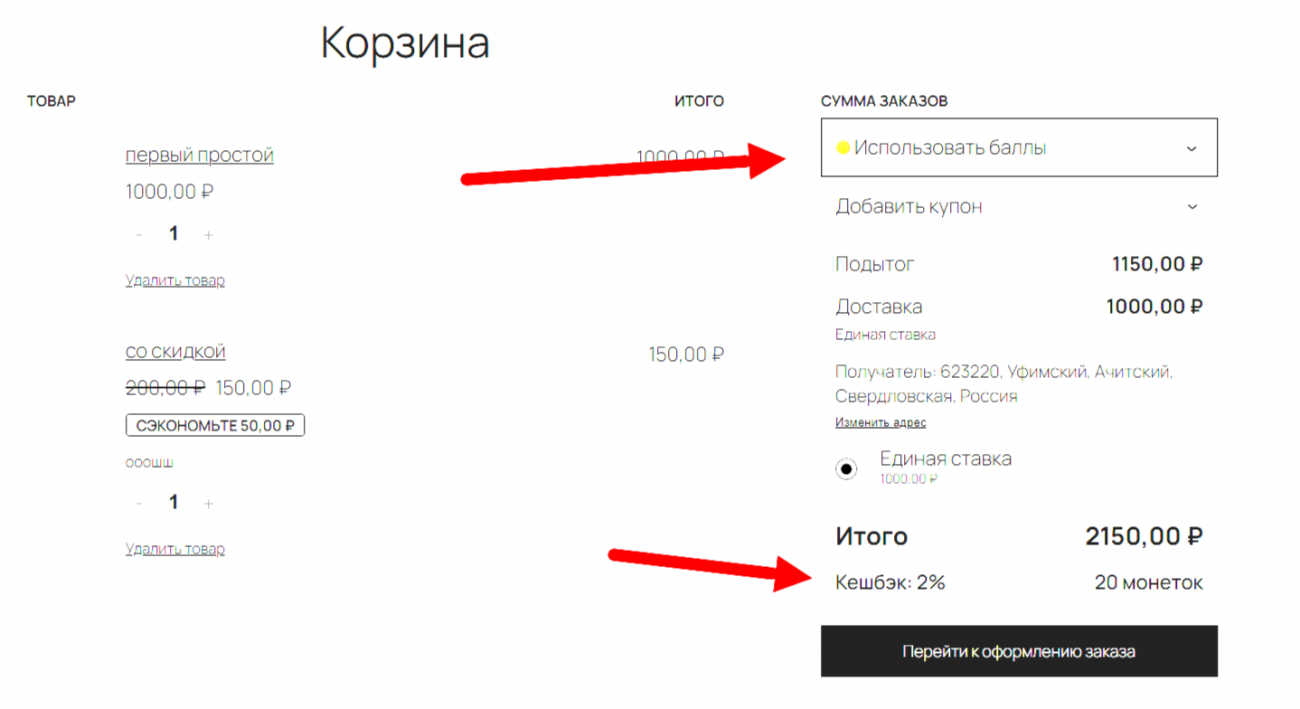1300x709 pixels.
Task: Open the "со скидкой" product link
Action: point(175,352)
